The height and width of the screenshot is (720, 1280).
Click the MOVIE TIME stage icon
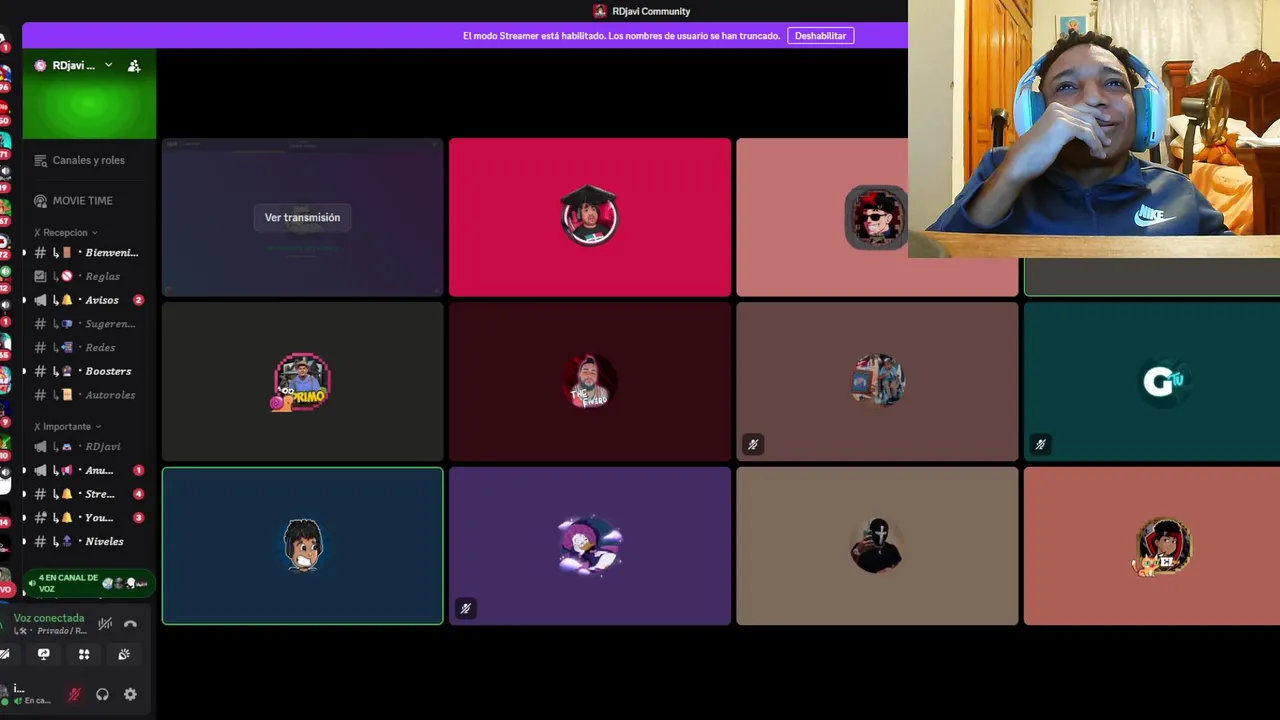41,201
